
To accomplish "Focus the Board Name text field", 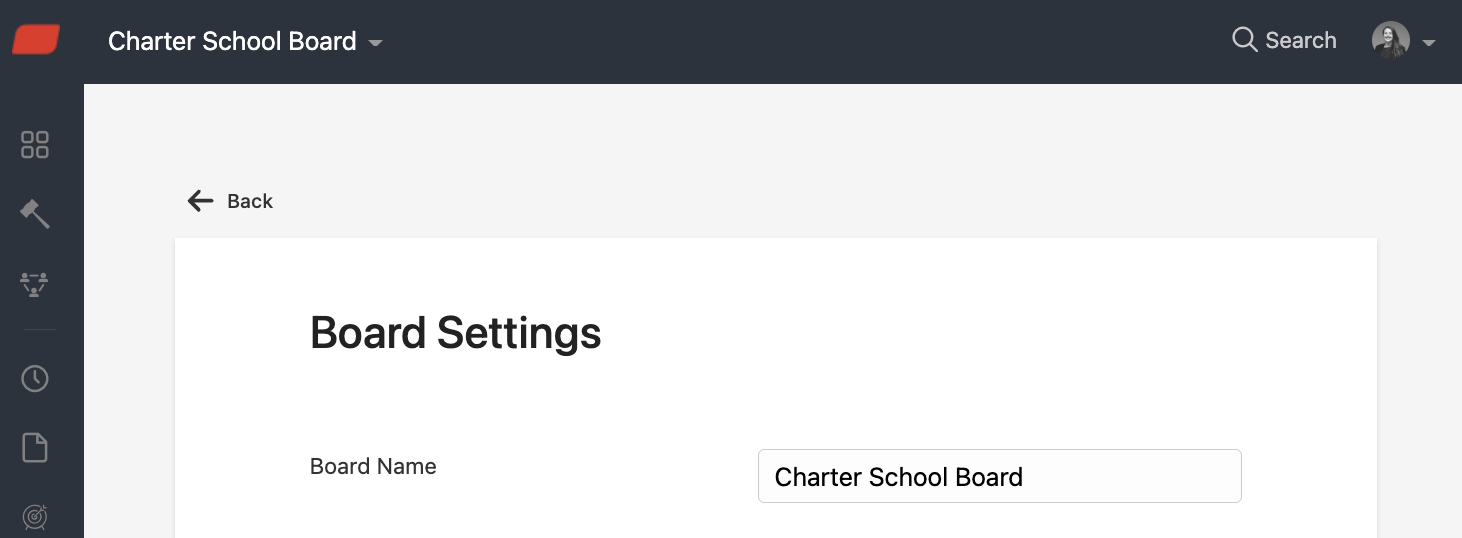I will pyautogui.click(x=1000, y=476).
